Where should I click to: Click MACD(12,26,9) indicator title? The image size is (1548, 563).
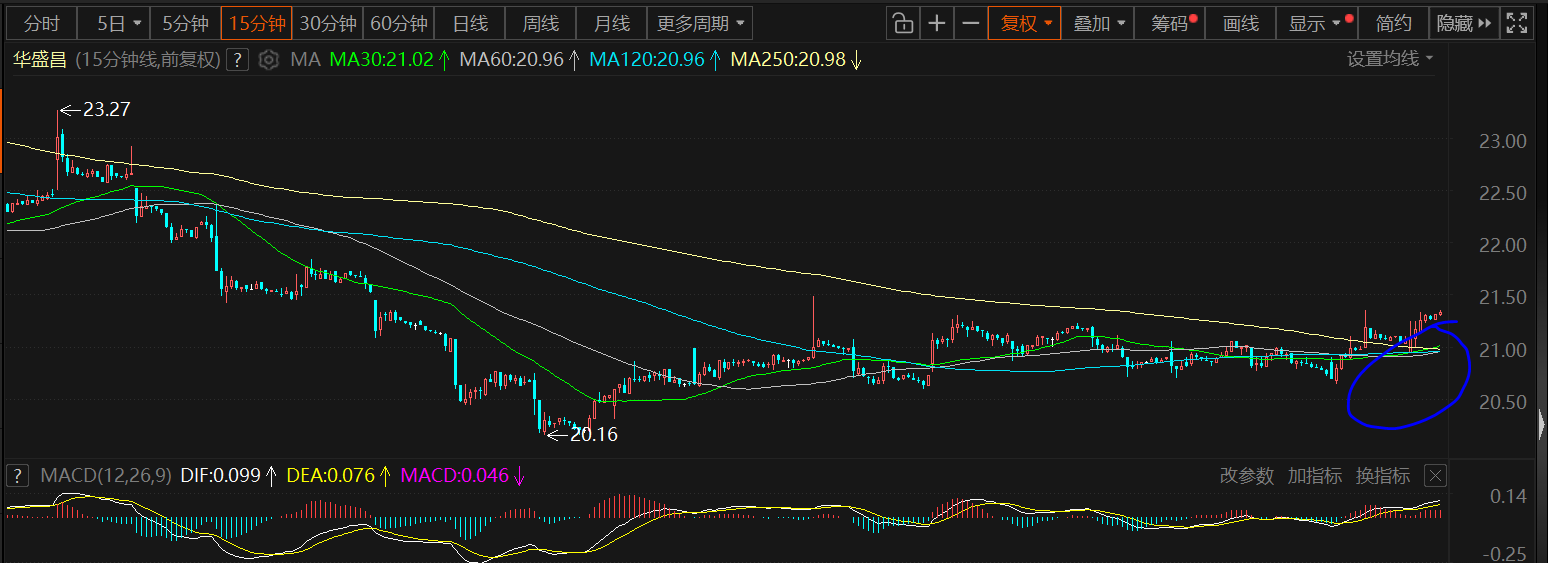click(x=107, y=475)
